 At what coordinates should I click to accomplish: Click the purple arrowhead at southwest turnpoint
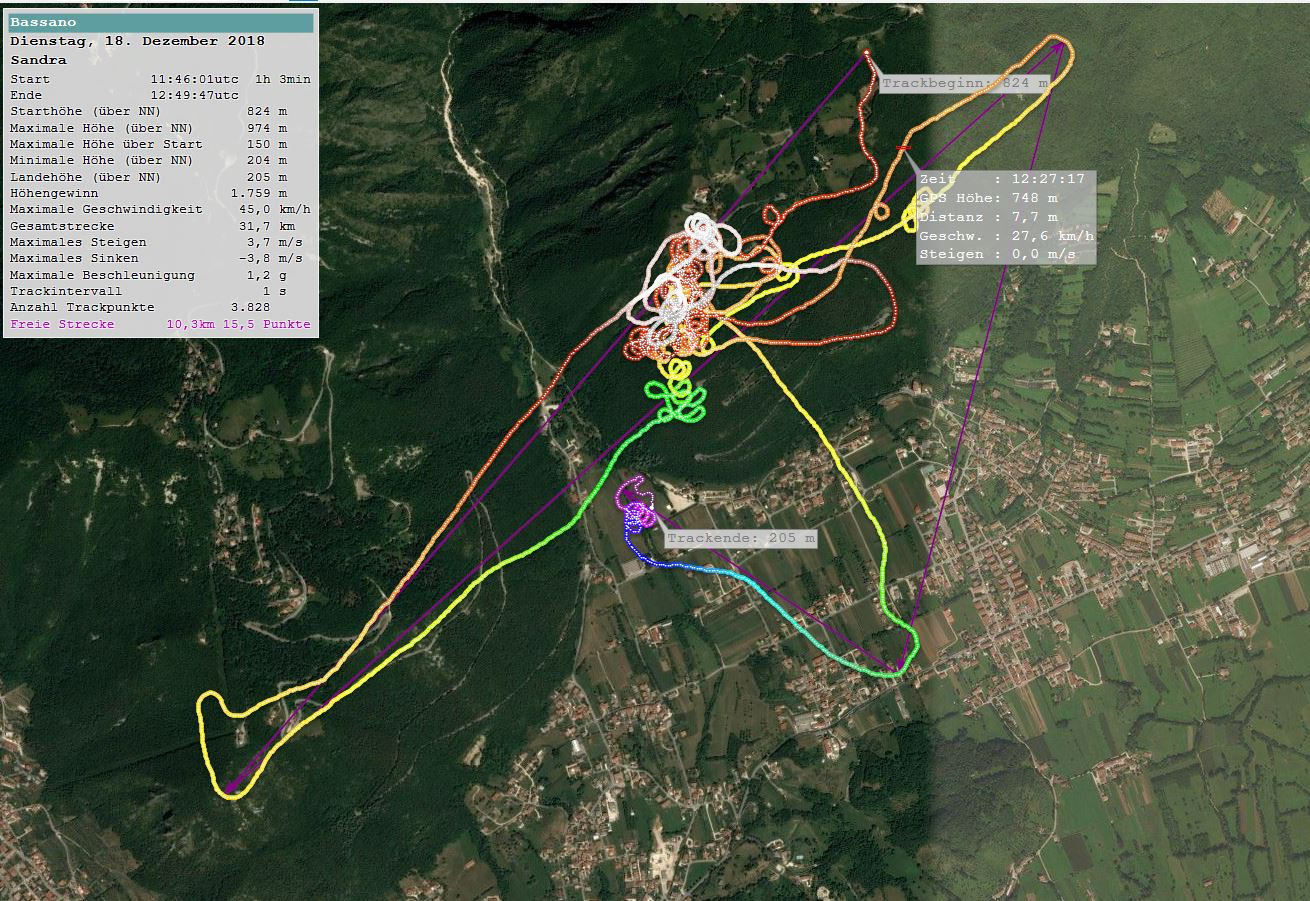click(x=230, y=790)
